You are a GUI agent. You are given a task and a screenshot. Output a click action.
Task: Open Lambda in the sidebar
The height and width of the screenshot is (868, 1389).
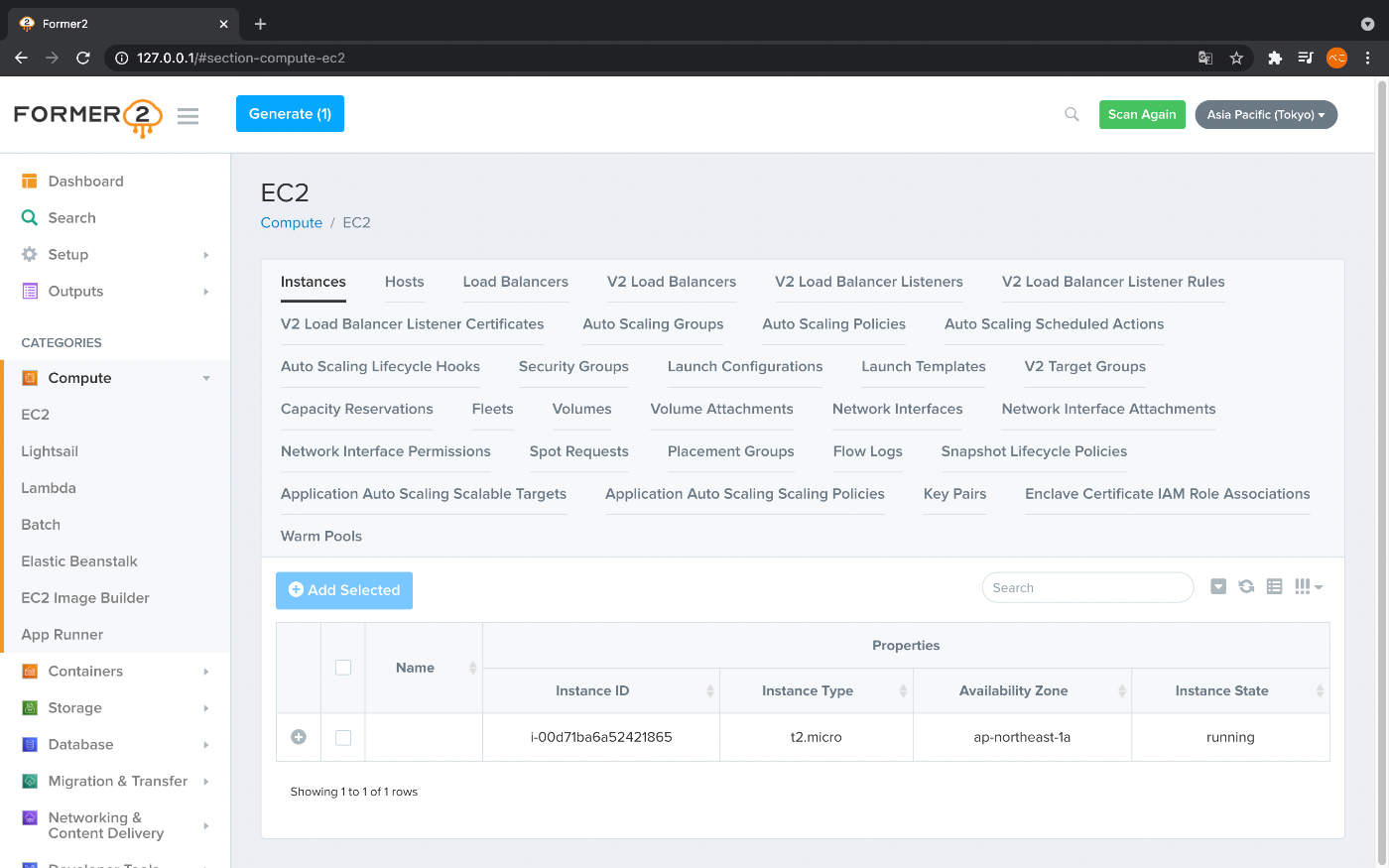49,488
